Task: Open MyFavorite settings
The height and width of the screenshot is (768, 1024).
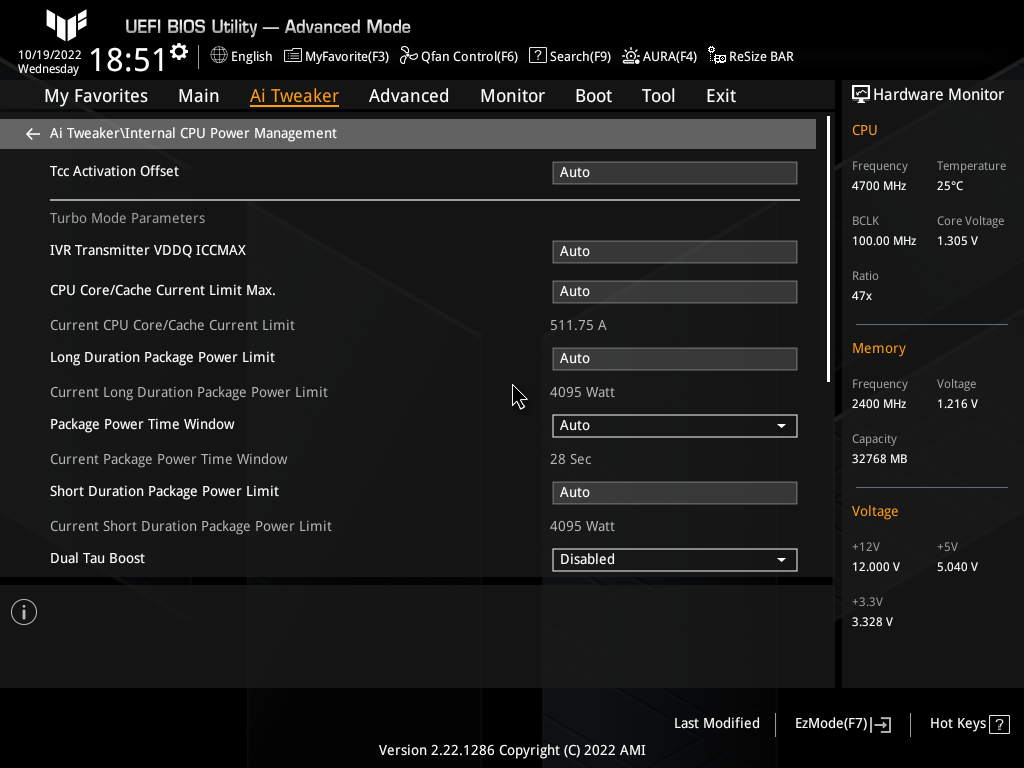Action: [x=336, y=56]
